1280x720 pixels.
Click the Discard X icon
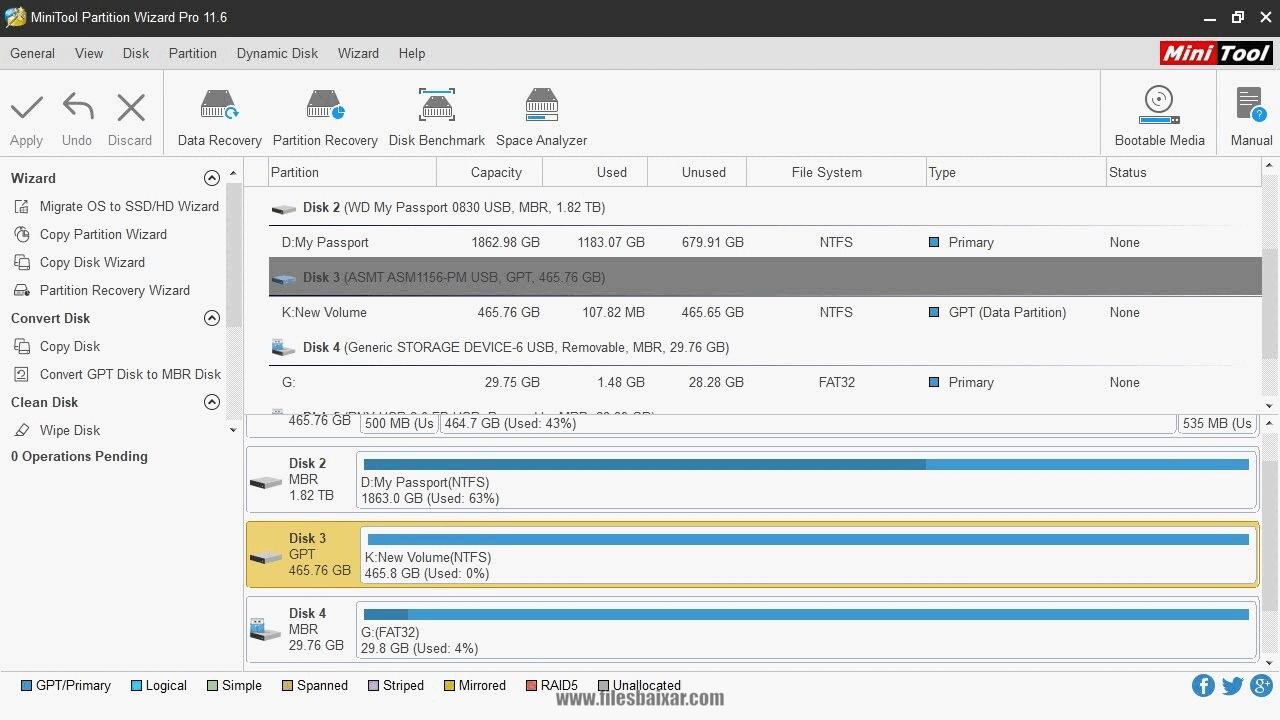point(131,107)
